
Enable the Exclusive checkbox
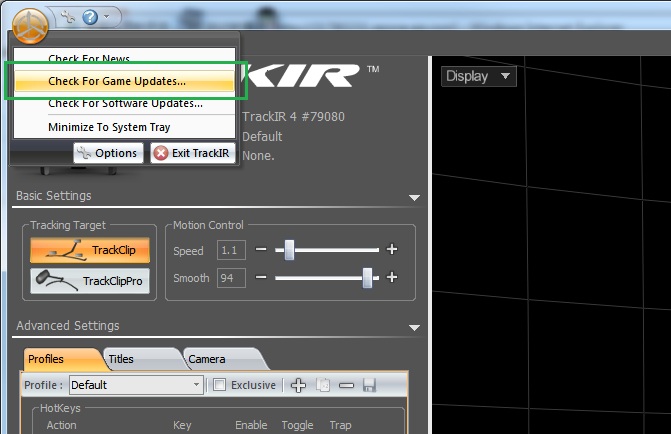[x=220, y=385]
